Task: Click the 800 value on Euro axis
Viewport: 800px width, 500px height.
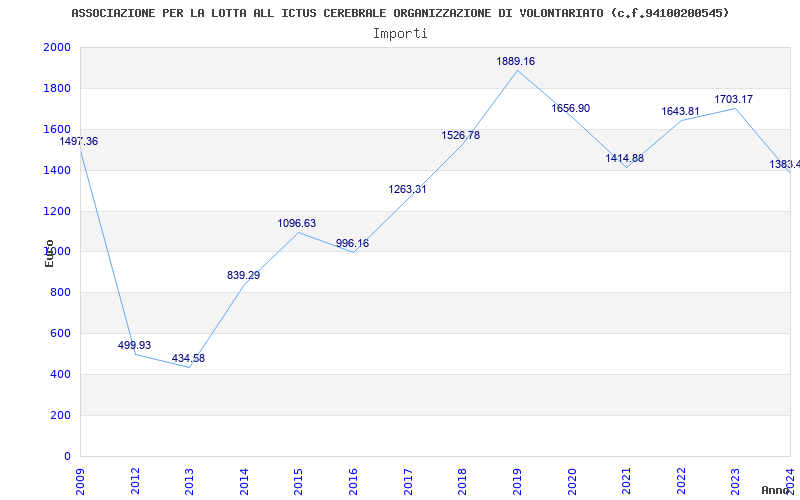Action: tap(61, 293)
